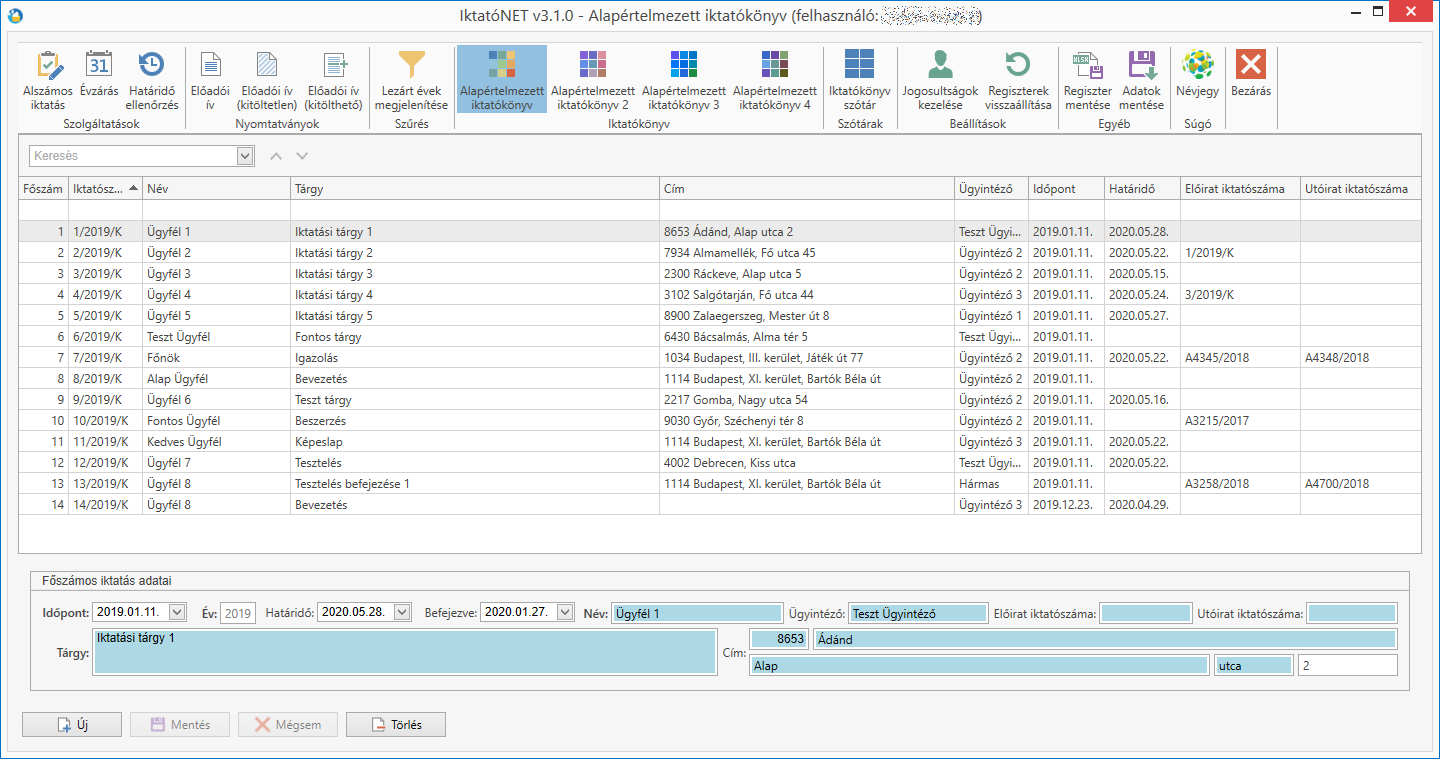
Task: Select the Teszt Ügyfél row
Action: click(720, 336)
